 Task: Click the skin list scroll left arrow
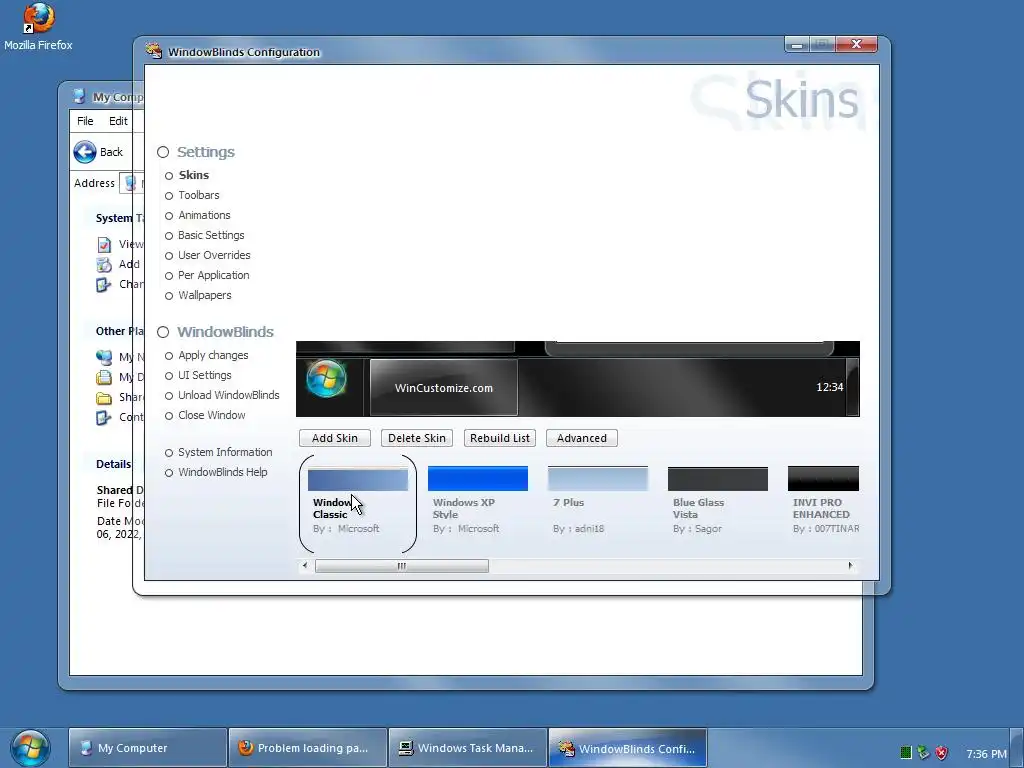pyautogui.click(x=305, y=566)
